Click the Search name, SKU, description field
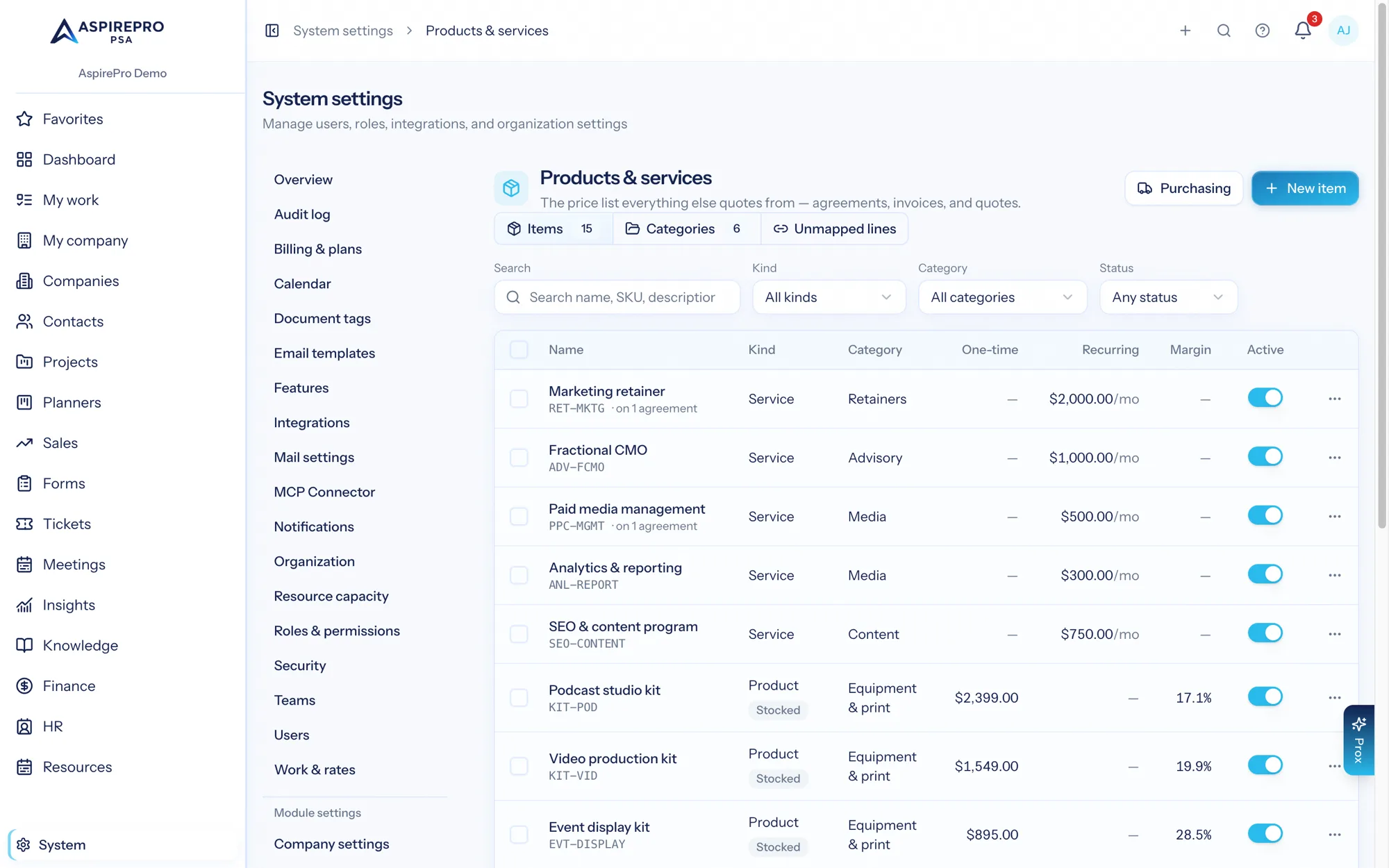 (617, 297)
